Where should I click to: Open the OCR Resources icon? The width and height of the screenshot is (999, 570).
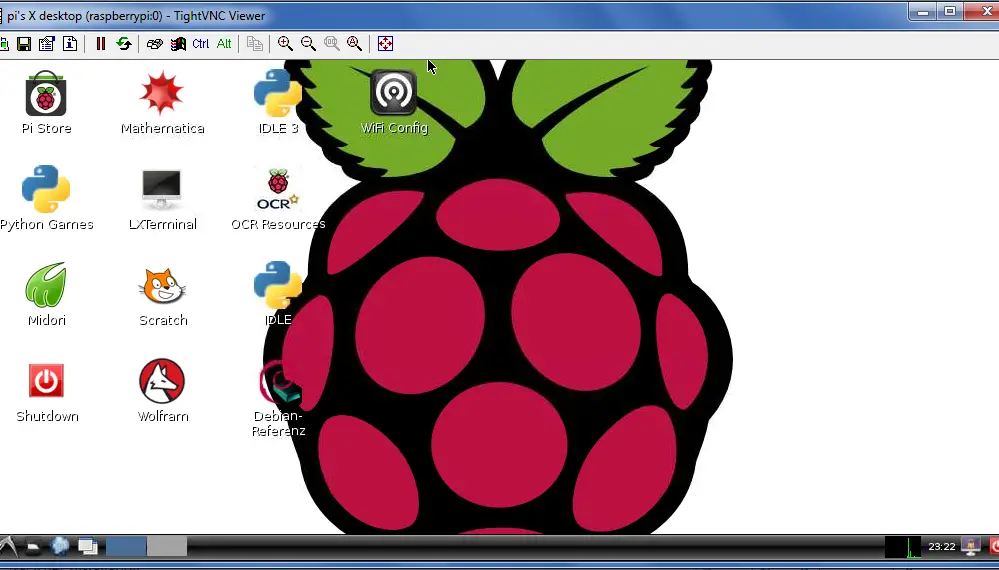tap(278, 189)
